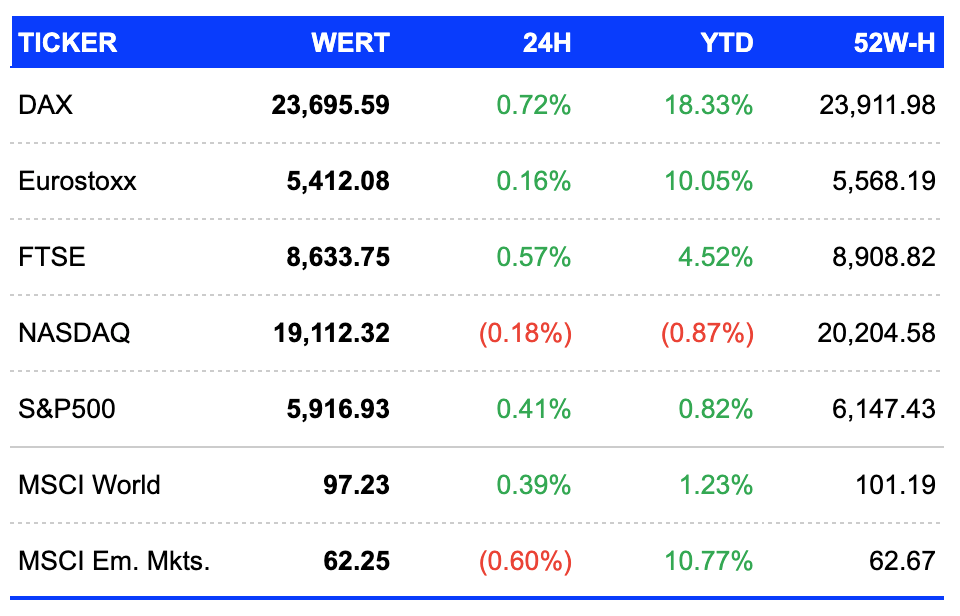Click the MSCI Em. Mkts. label
The height and width of the screenshot is (616, 960).
[114, 561]
